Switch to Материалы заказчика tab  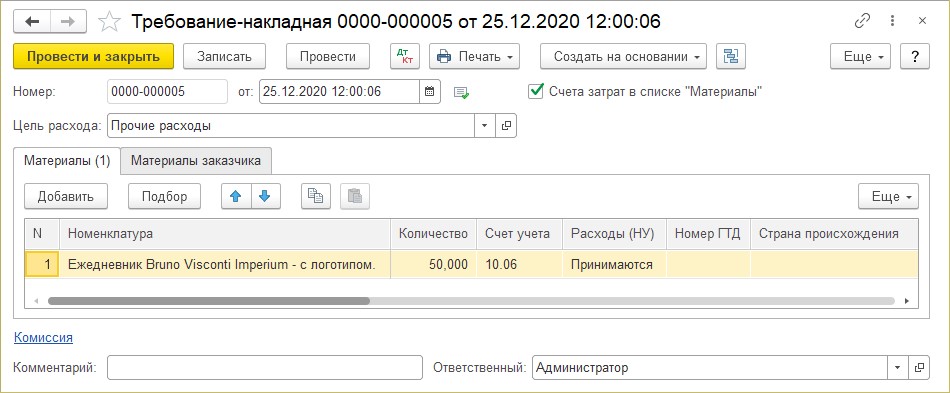pos(196,160)
